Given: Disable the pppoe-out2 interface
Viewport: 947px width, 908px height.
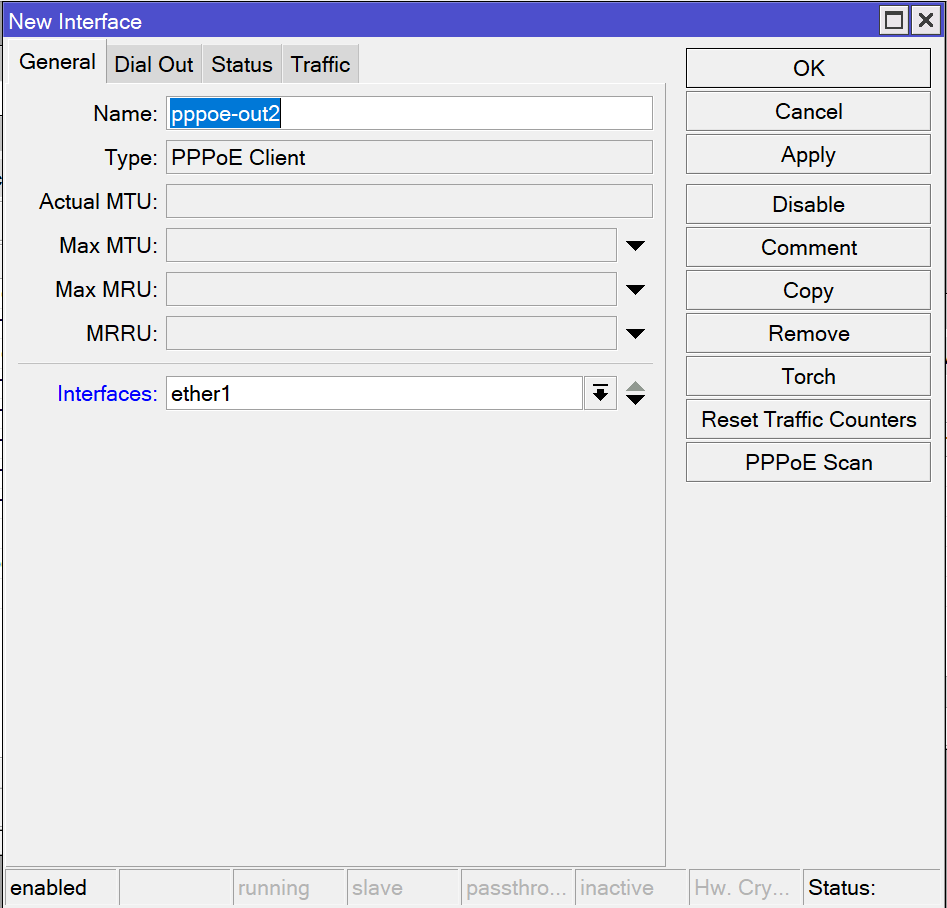Looking at the screenshot, I should point(808,205).
